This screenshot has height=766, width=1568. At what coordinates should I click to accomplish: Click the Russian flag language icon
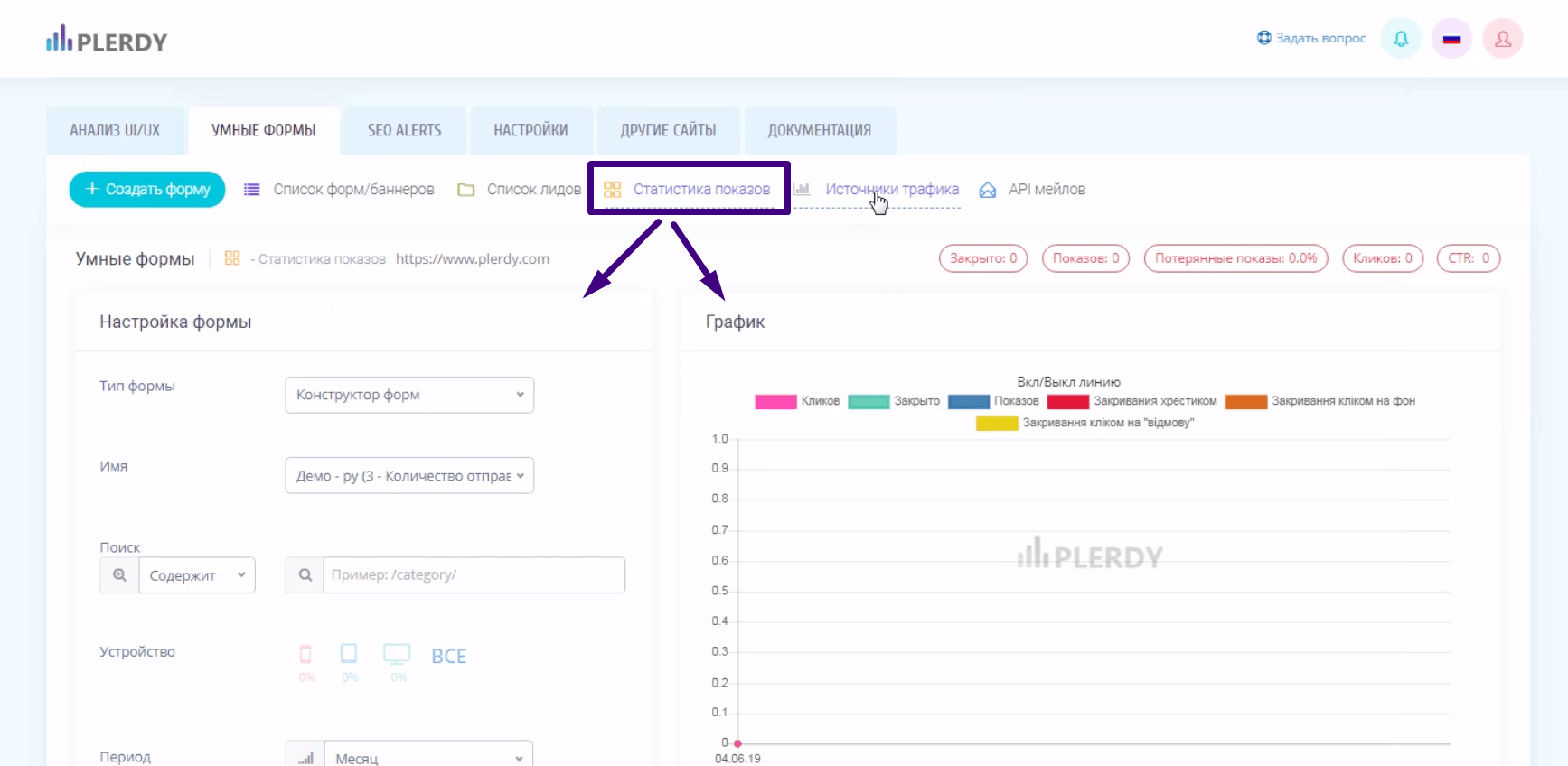[1451, 39]
